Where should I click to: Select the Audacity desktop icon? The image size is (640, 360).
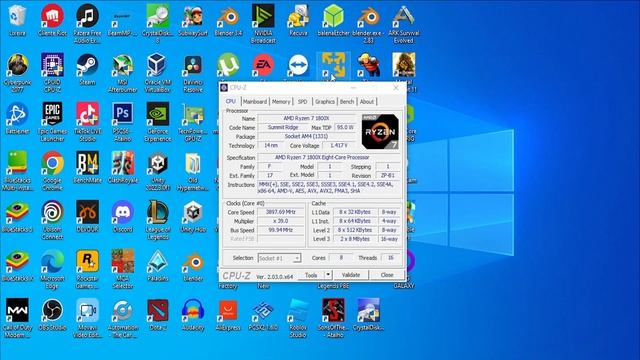[193, 314]
